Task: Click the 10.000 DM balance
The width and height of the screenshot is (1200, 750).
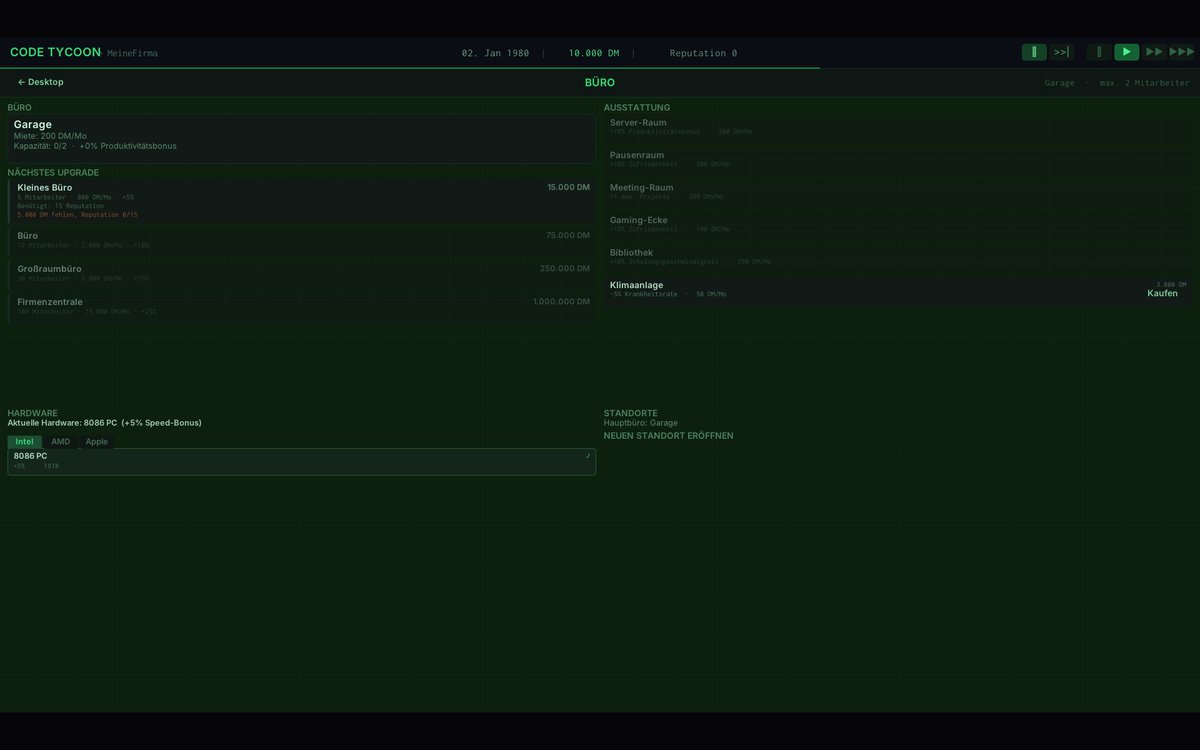Action: click(594, 53)
